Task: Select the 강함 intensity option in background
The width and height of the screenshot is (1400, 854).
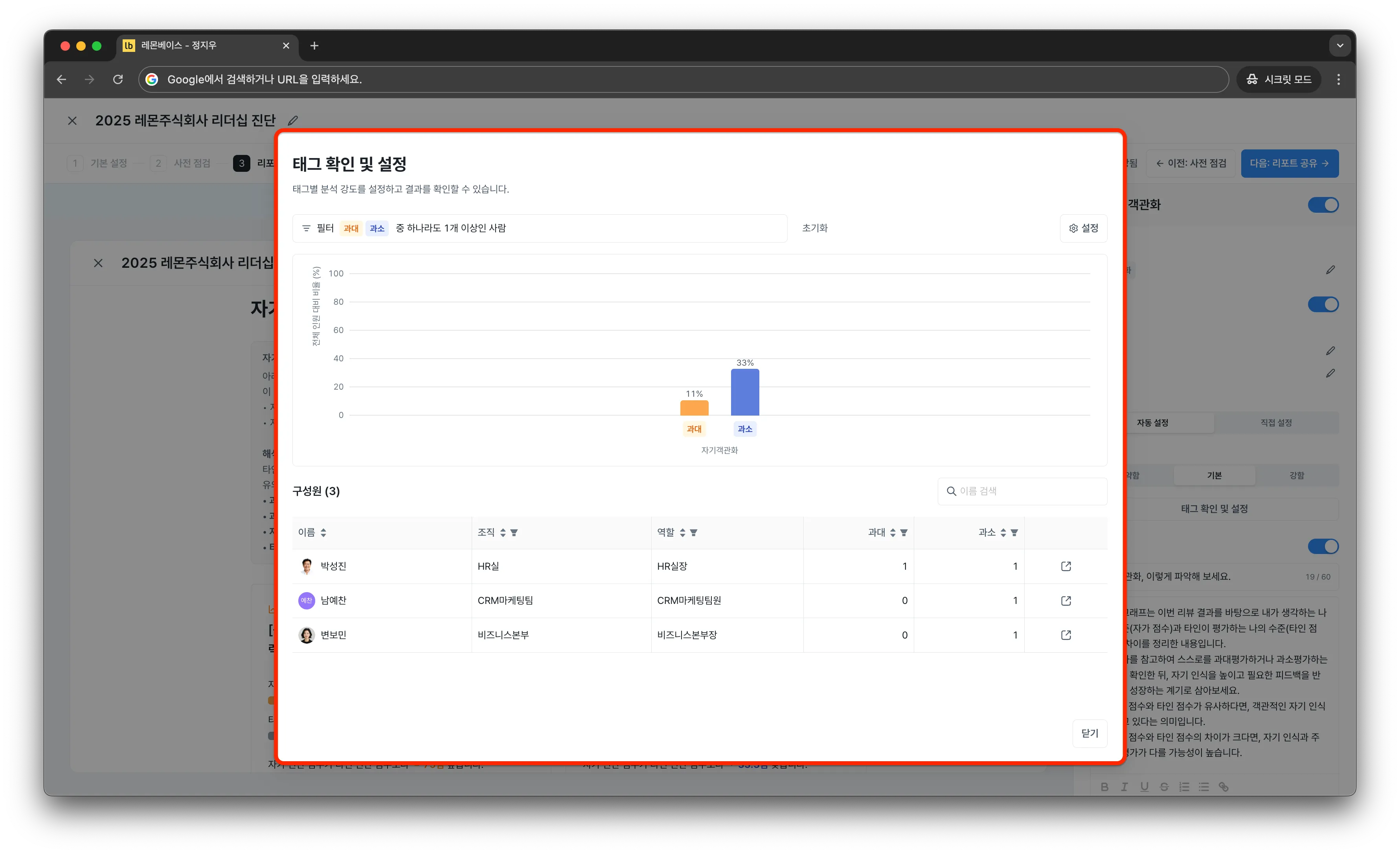Action: [x=1296, y=475]
